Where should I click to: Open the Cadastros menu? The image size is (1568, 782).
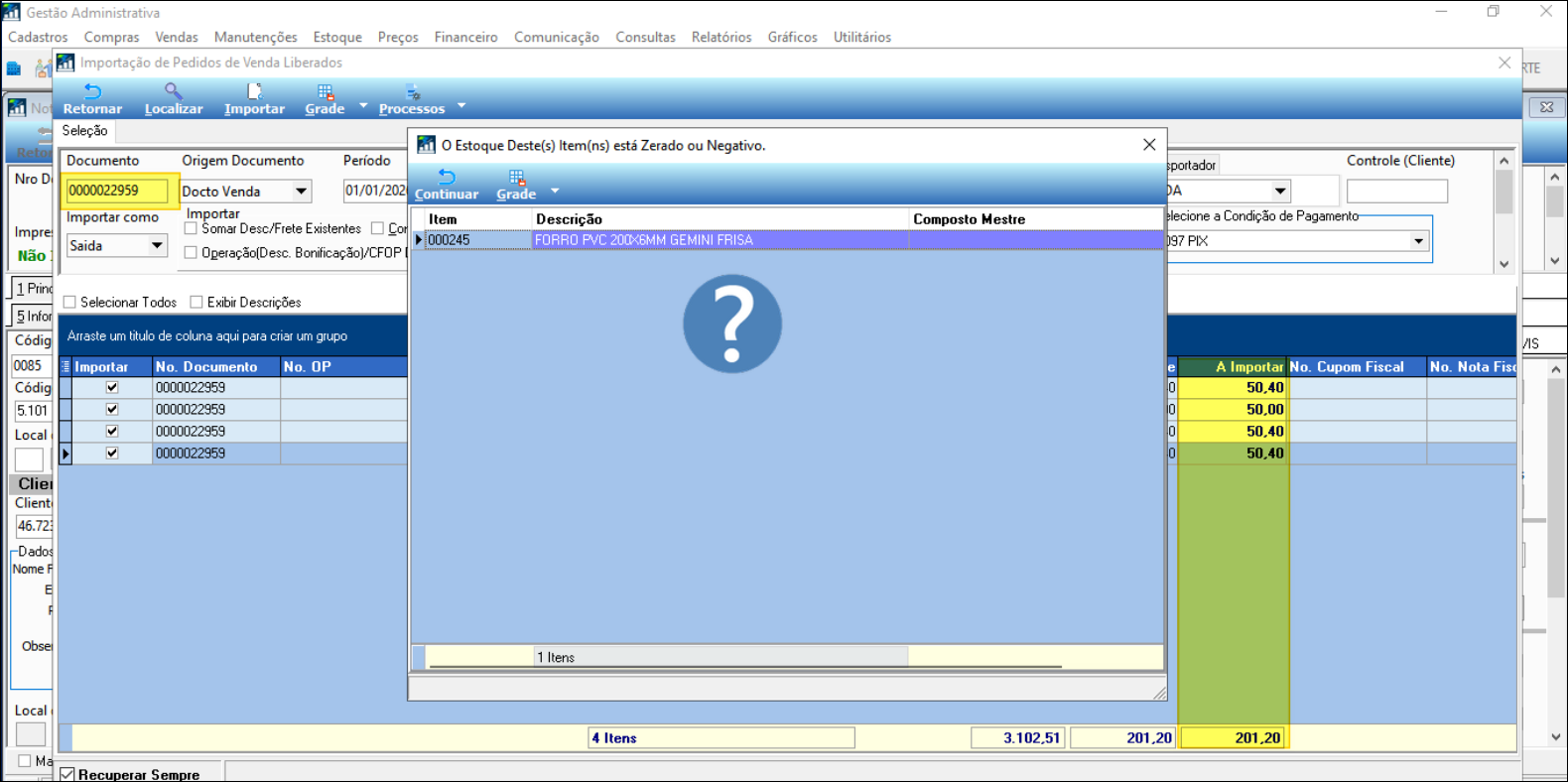pyautogui.click(x=38, y=37)
